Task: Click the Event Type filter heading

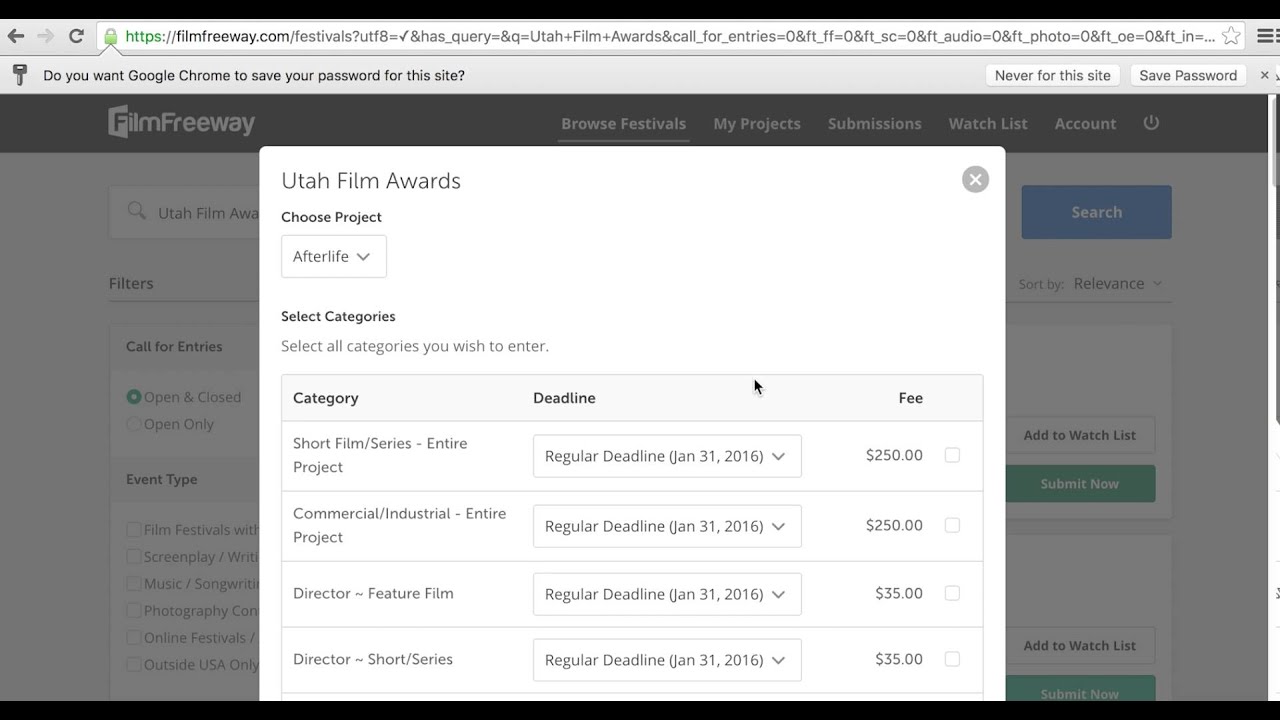Action: pyautogui.click(x=161, y=480)
